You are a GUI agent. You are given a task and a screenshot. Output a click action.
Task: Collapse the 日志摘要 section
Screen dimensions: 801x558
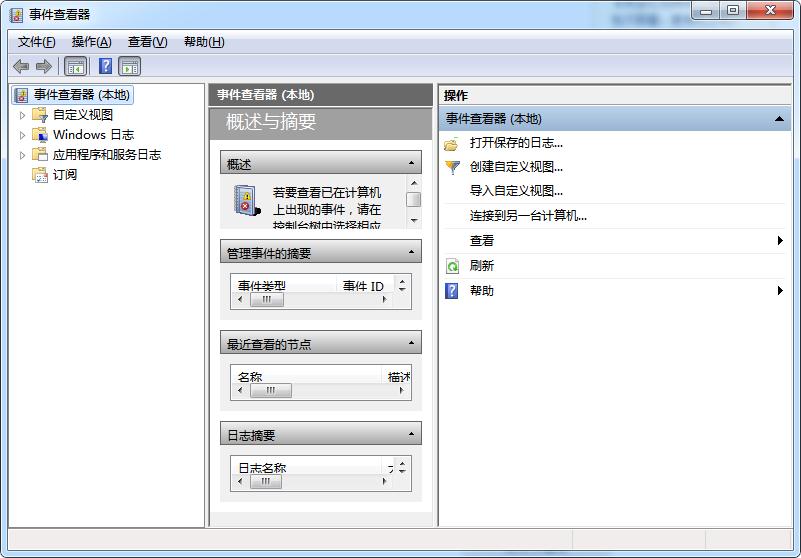(411, 434)
